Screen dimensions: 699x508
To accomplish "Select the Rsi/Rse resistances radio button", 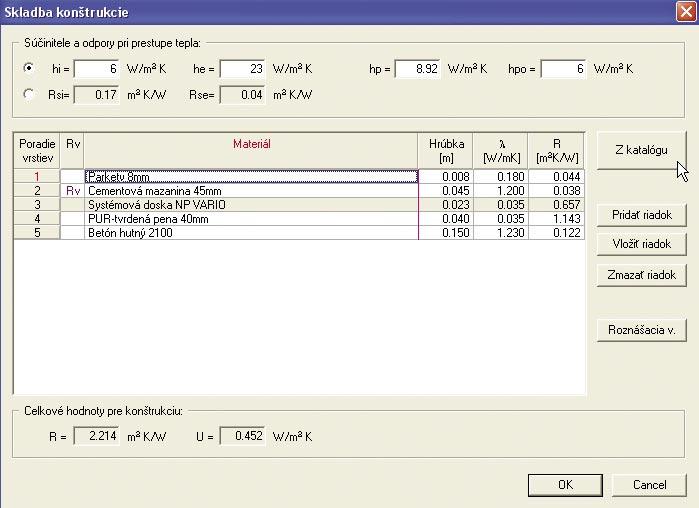I will point(29,94).
